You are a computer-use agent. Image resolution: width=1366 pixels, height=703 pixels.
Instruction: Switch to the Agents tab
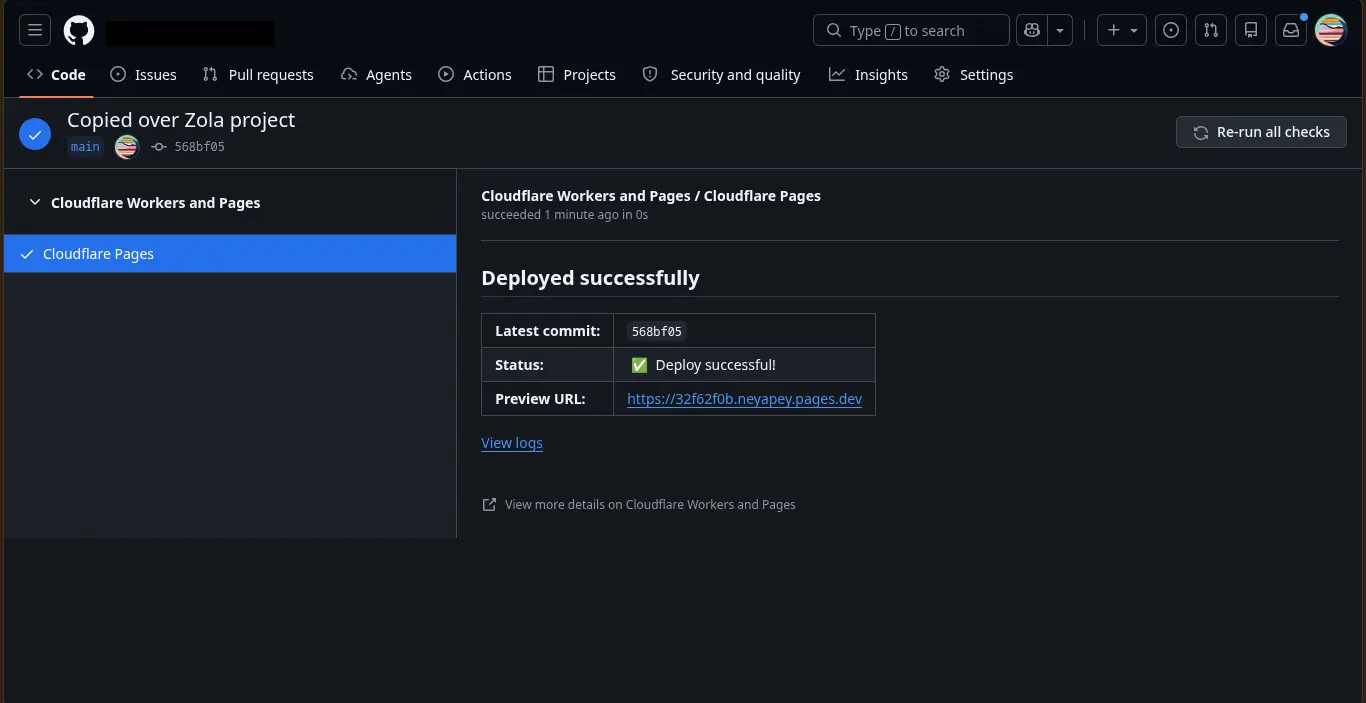click(376, 74)
